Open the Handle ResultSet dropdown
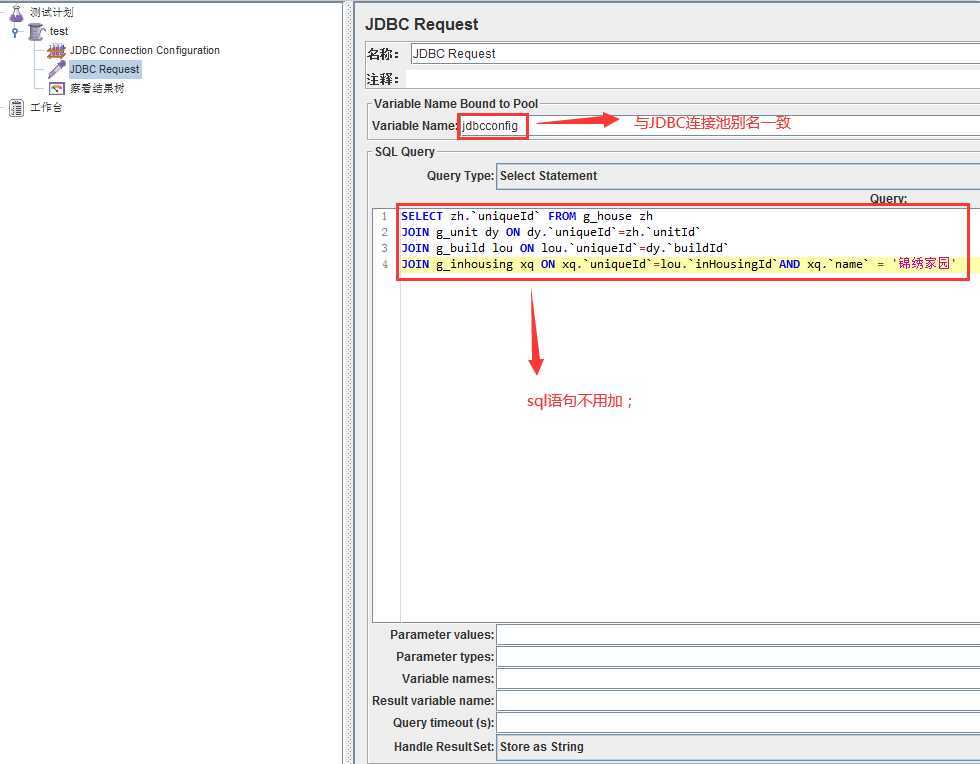The image size is (980, 764). (x=738, y=747)
